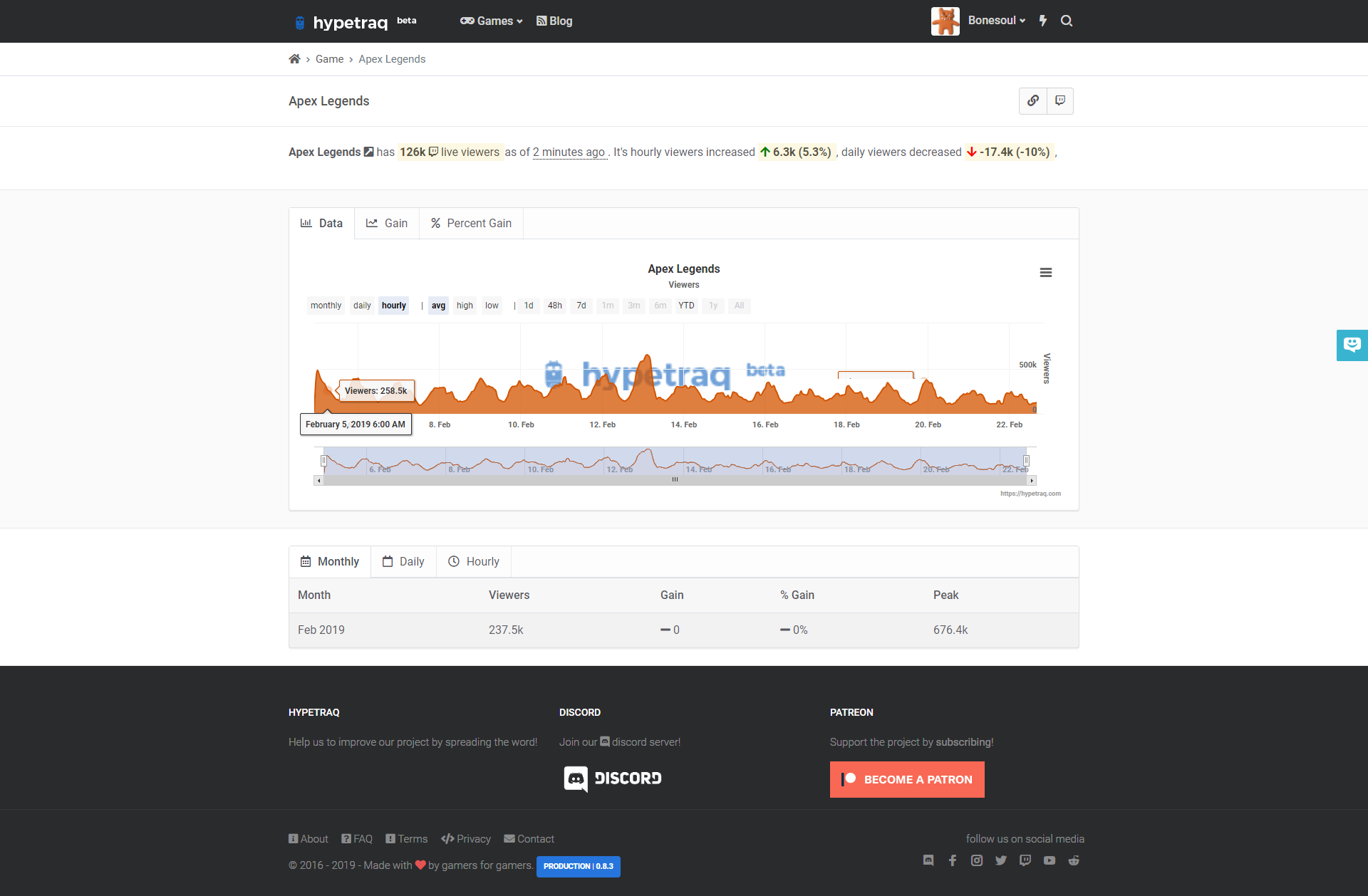Open hypetraq's YouTube page in footer

[1049, 860]
